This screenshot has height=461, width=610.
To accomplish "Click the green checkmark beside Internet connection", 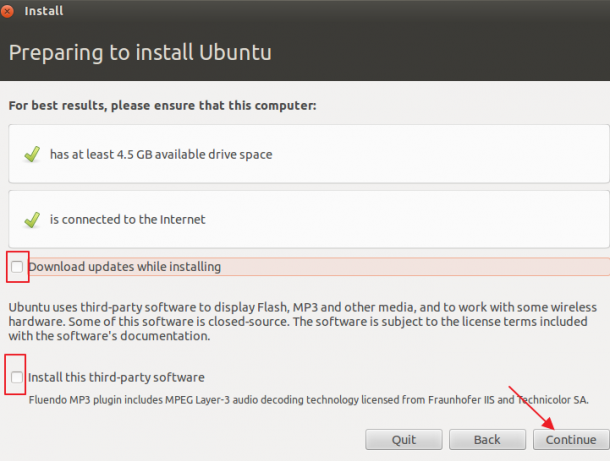I will point(32,220).
